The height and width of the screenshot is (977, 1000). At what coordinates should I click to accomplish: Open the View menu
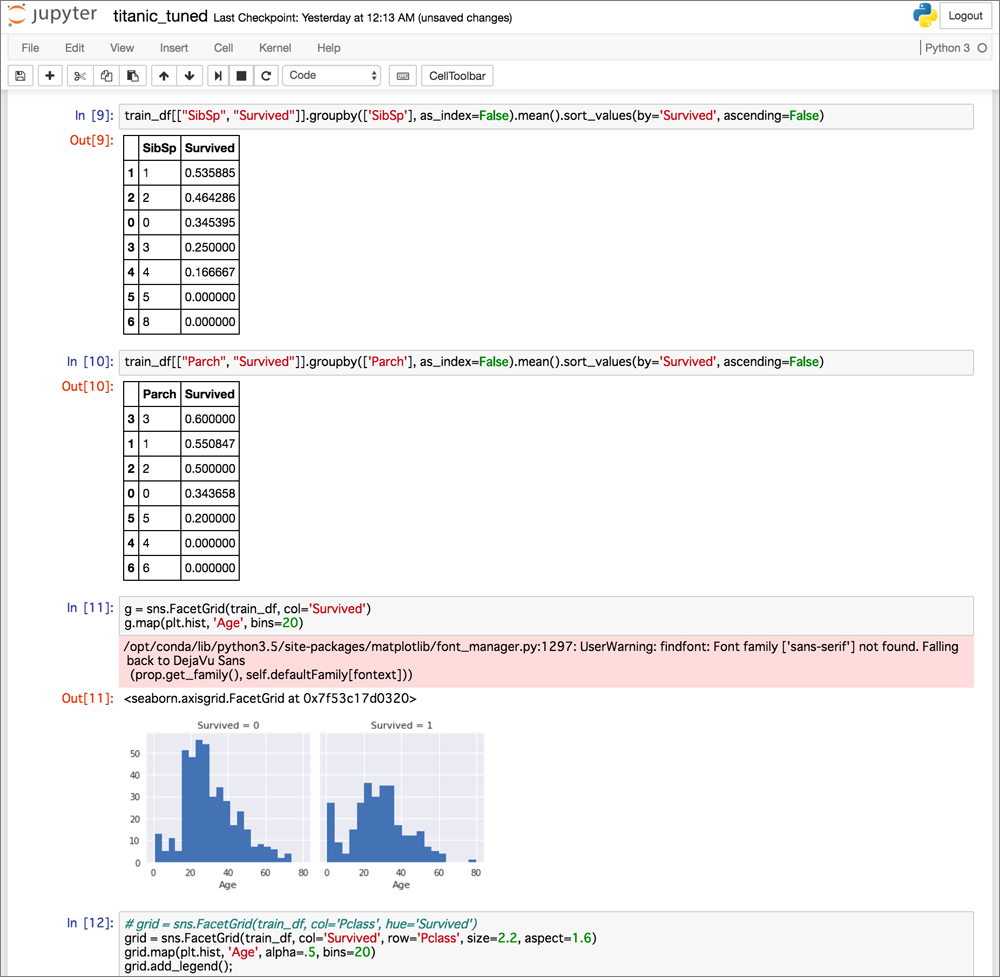pos(122,48)
